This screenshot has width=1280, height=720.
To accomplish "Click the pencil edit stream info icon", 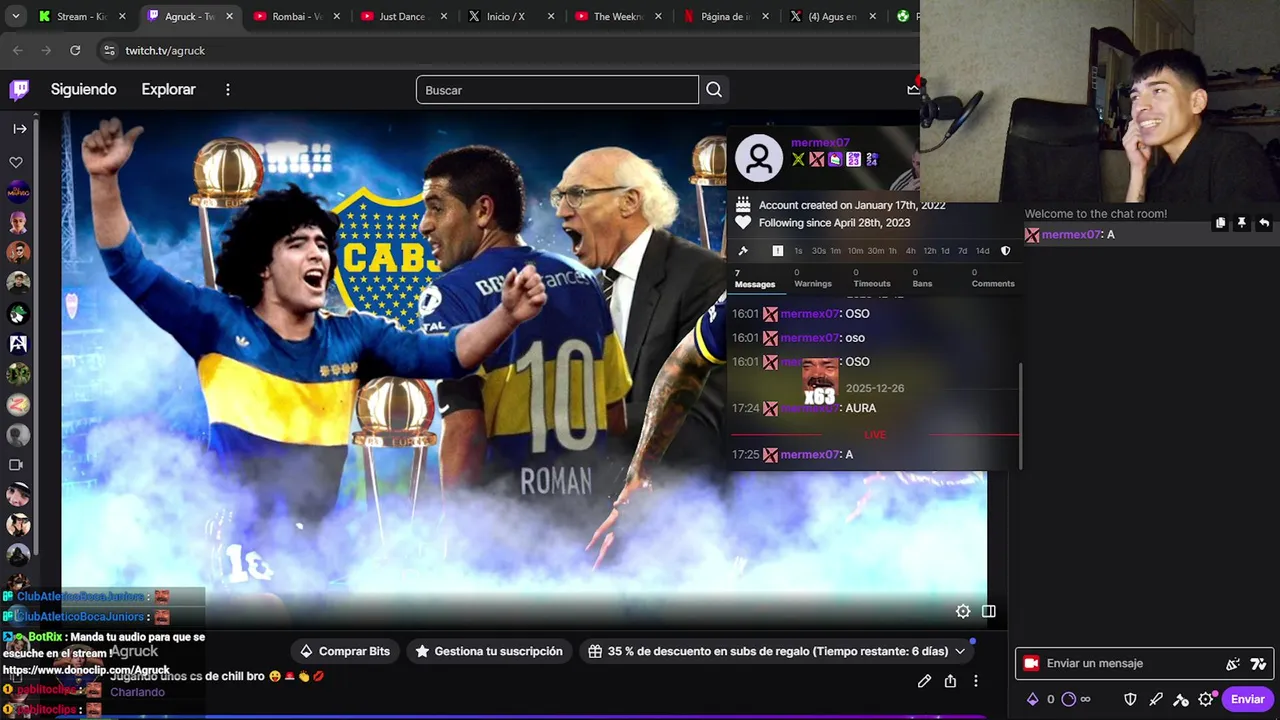I will (924, 681).
